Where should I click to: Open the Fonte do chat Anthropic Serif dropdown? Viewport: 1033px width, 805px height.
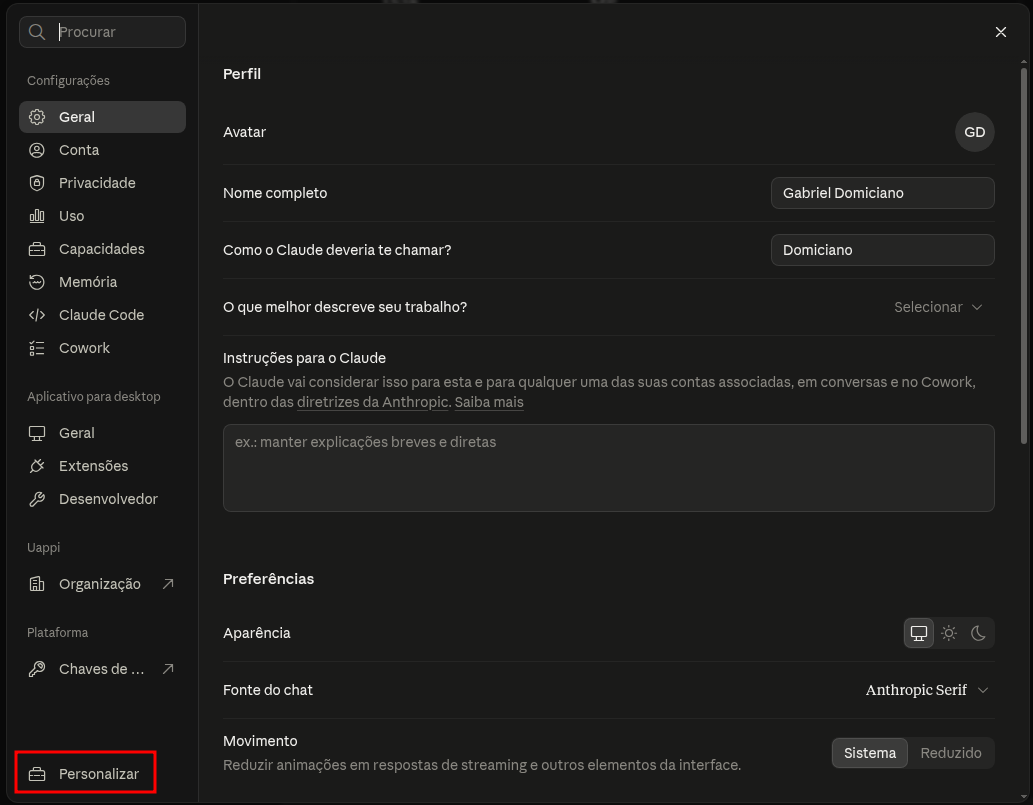click(927, 690)
